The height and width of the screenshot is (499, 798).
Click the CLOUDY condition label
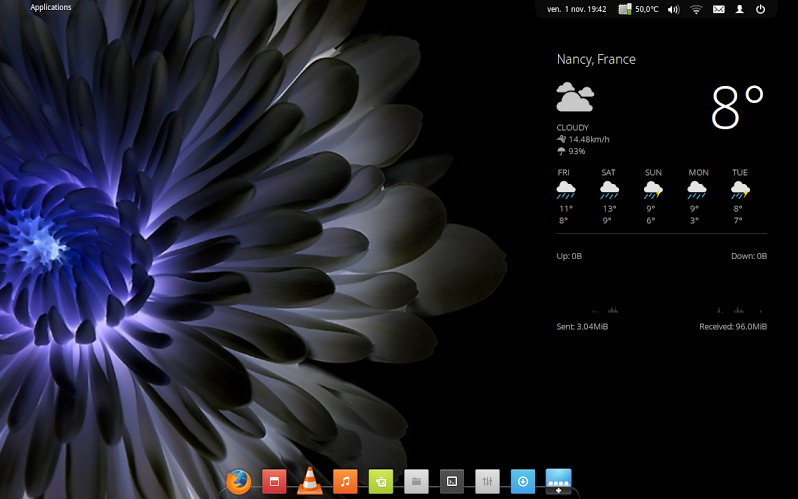(x=573, y=128)
